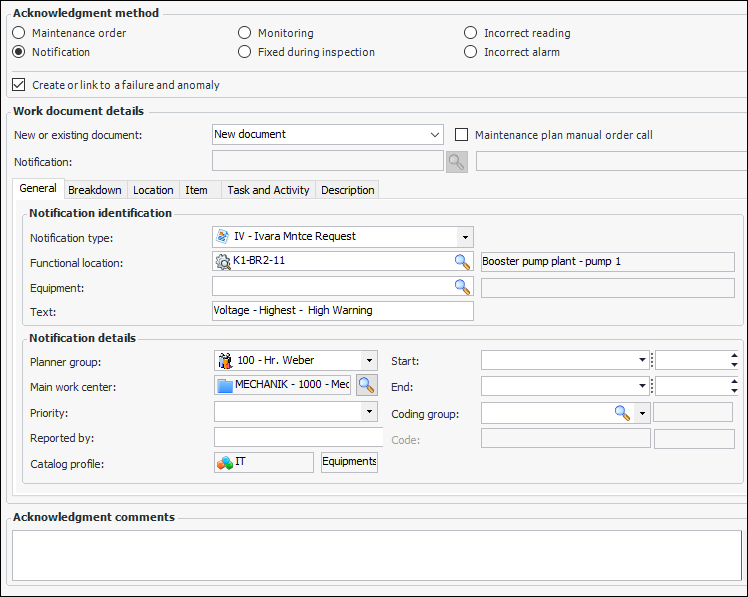748x597 pixels.
Task: Switch to the Breakdown tab
Action: (x=95, y=190)
